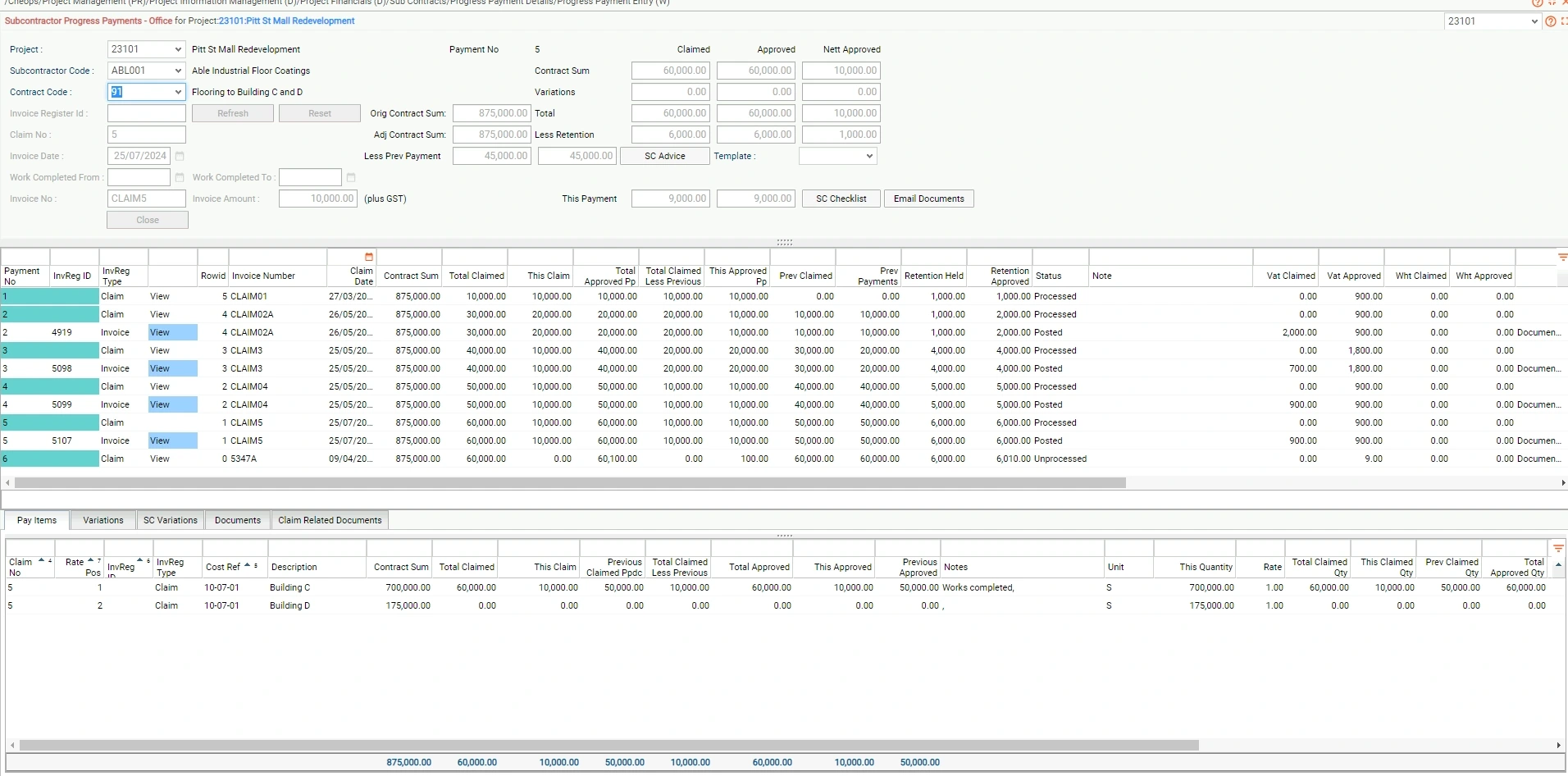Click Retention Held column header
Image resolution: width=1568 pixels, height=776 pixels.
[934, 276]
